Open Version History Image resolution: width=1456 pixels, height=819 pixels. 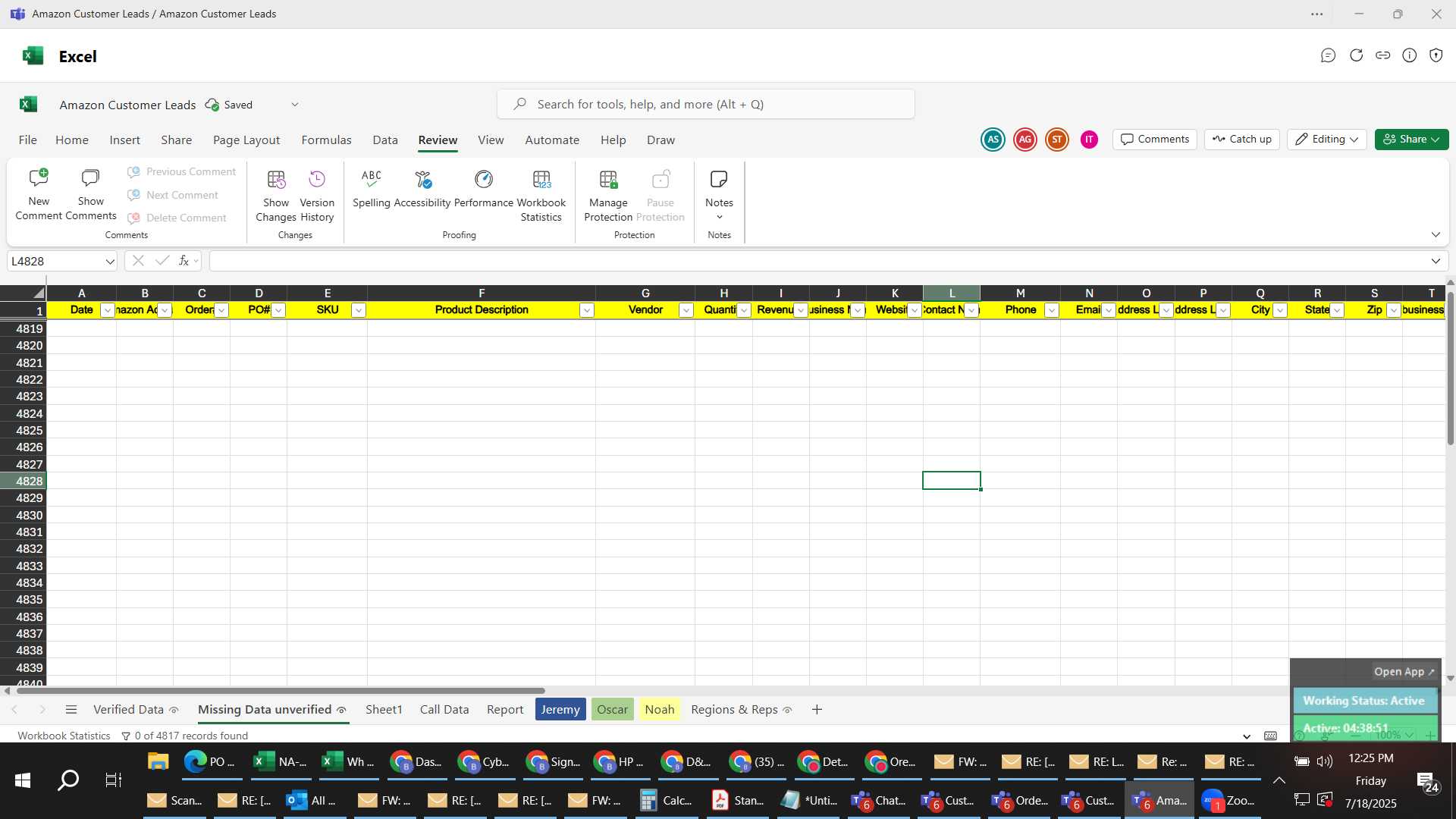coord(317,196)
